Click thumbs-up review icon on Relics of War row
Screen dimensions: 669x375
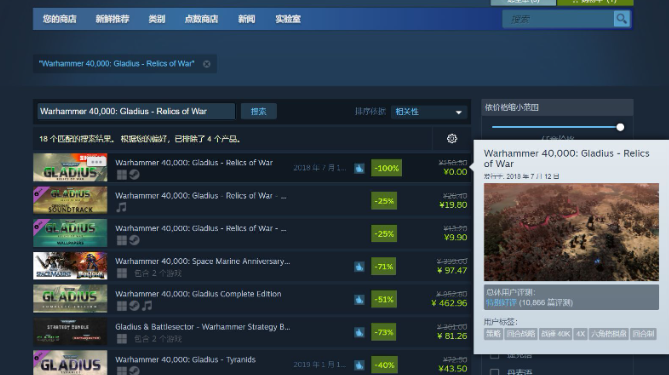pyautogui.click(x=359, y=168)
